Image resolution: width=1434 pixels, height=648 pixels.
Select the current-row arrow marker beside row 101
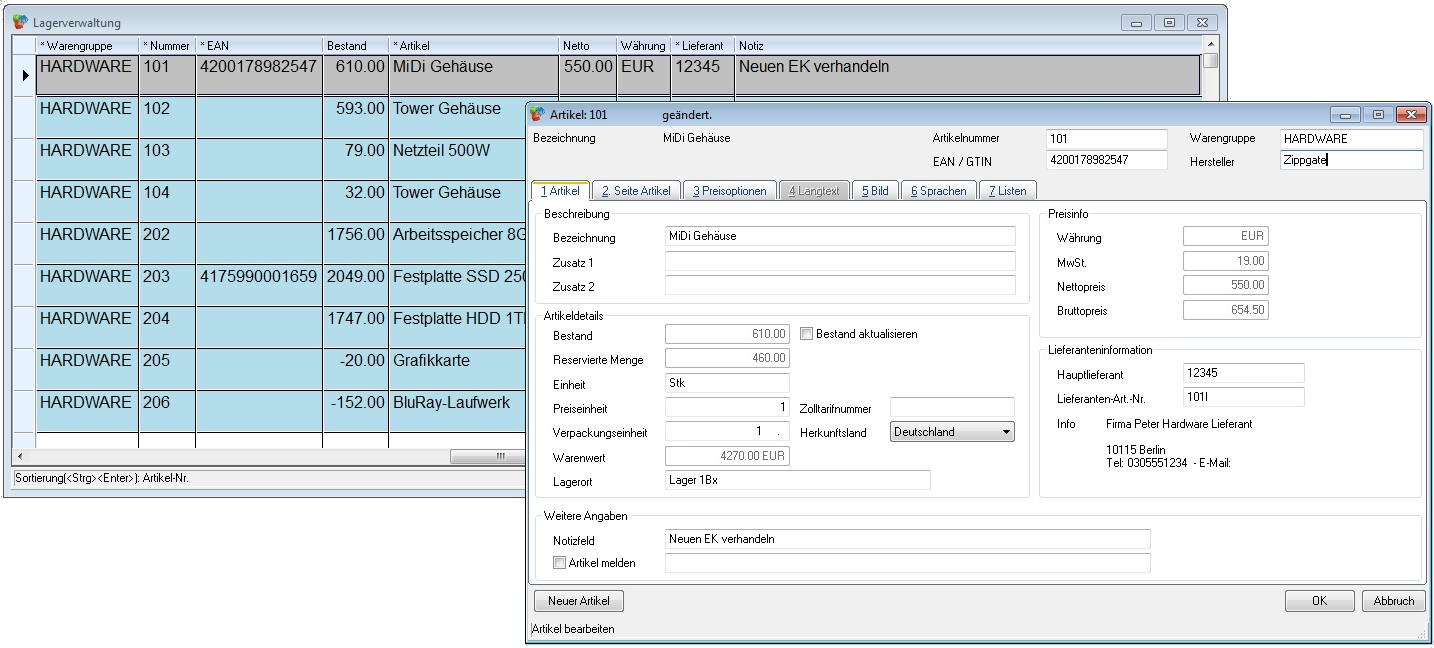coord(25,75)
